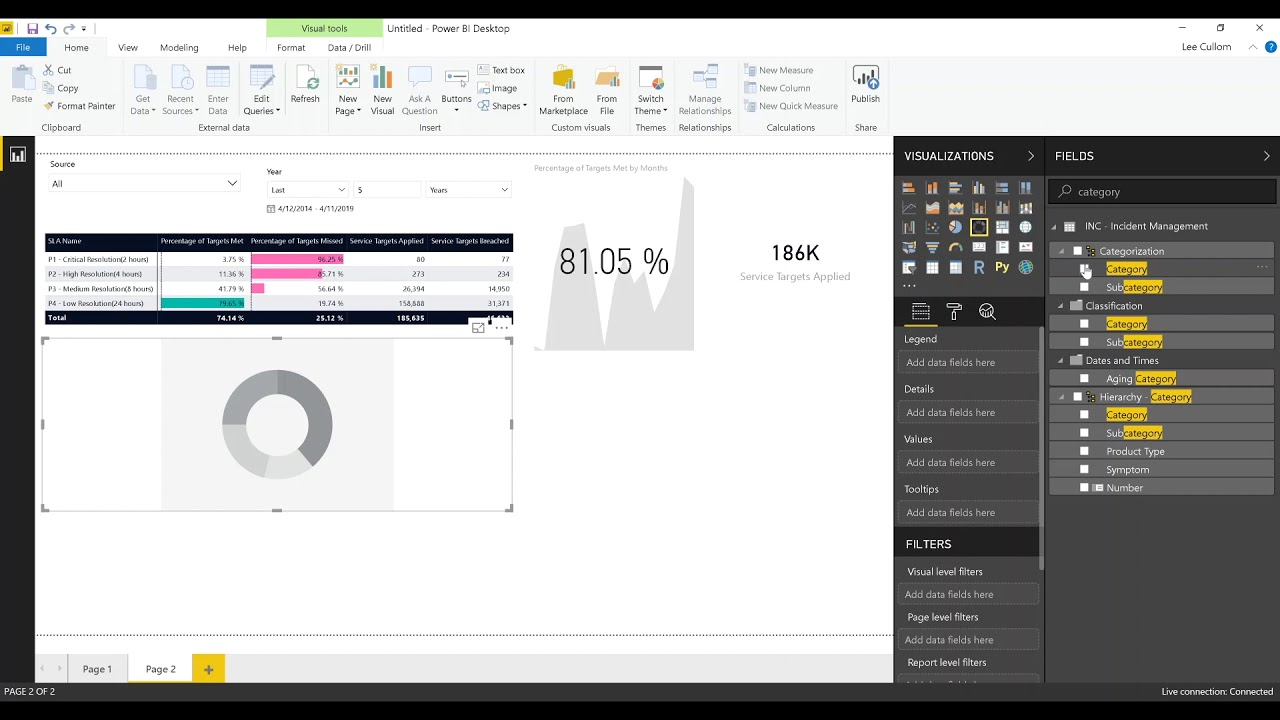Select the ArcGIS map visual
The image size is (1280, 720).
click(x=1025, y=267)
